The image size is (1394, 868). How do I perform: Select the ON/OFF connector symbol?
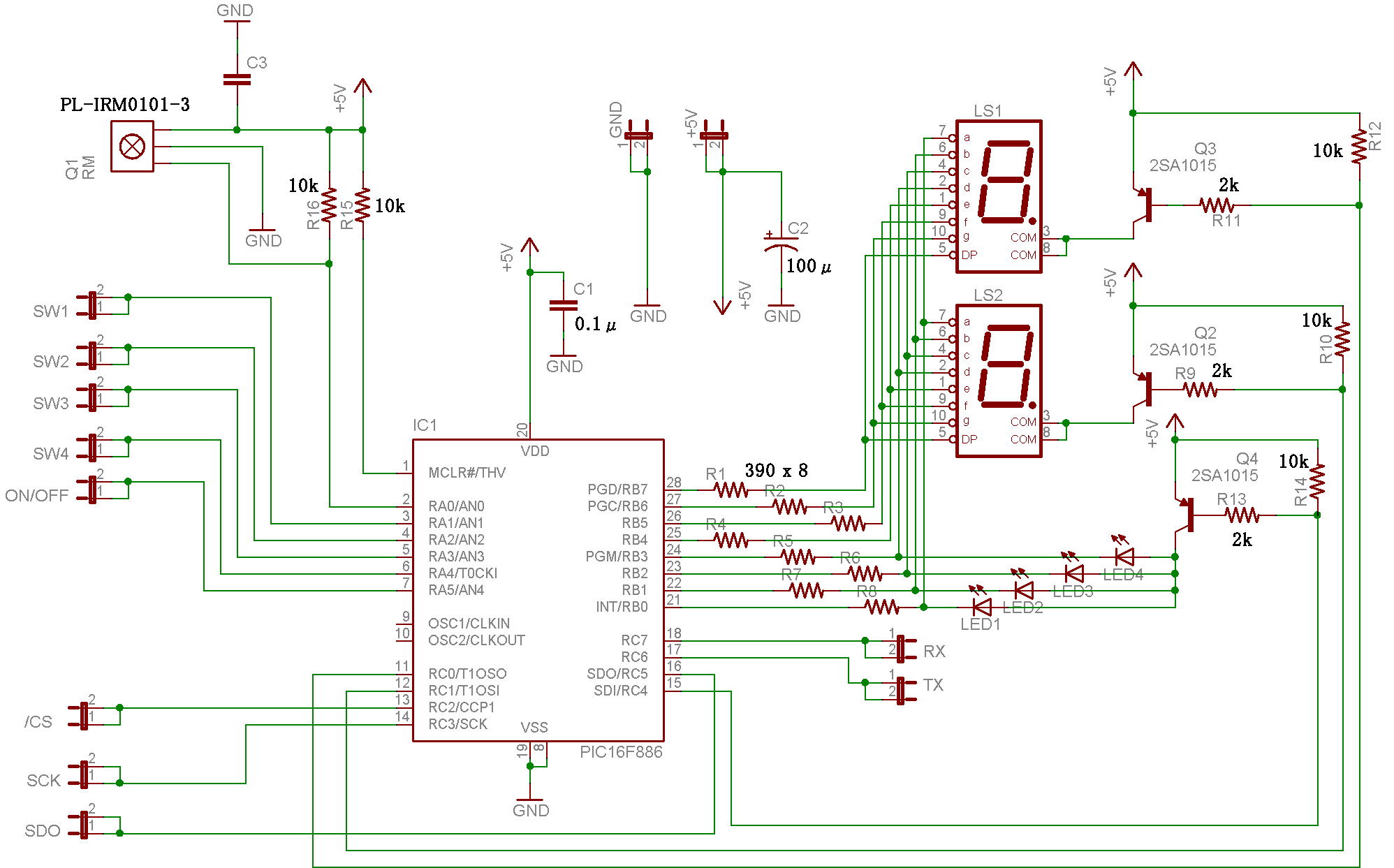coord(92,490)
